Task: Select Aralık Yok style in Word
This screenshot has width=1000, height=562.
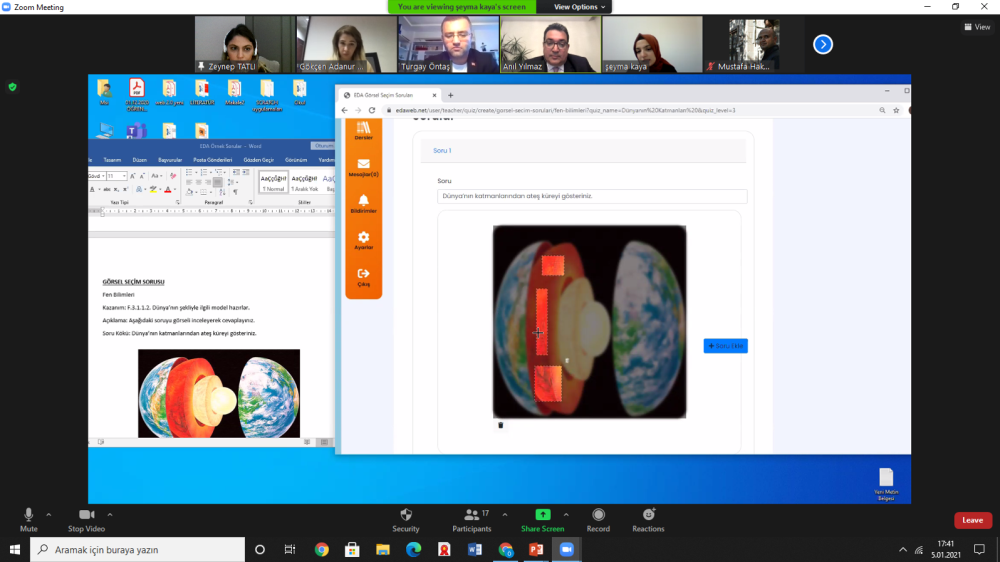Action: coord(304,182)
